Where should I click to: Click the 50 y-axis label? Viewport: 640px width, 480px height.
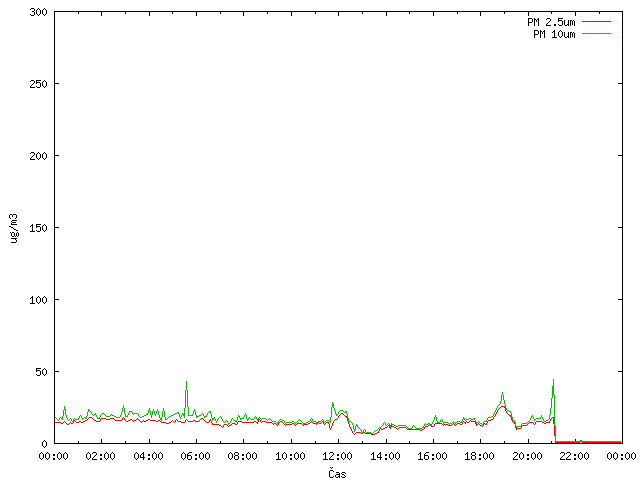41,372
